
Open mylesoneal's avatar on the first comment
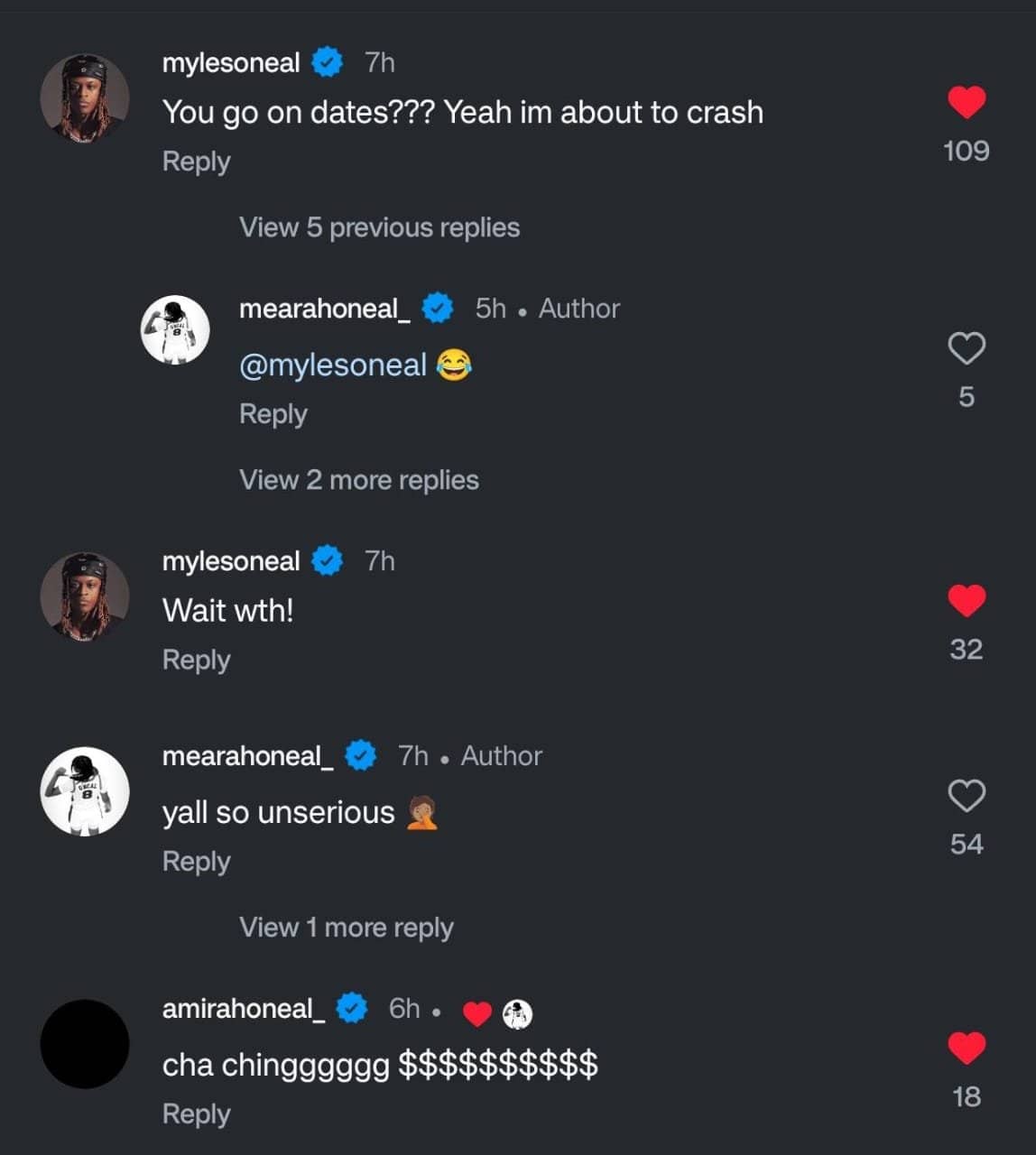pos(85,97)
